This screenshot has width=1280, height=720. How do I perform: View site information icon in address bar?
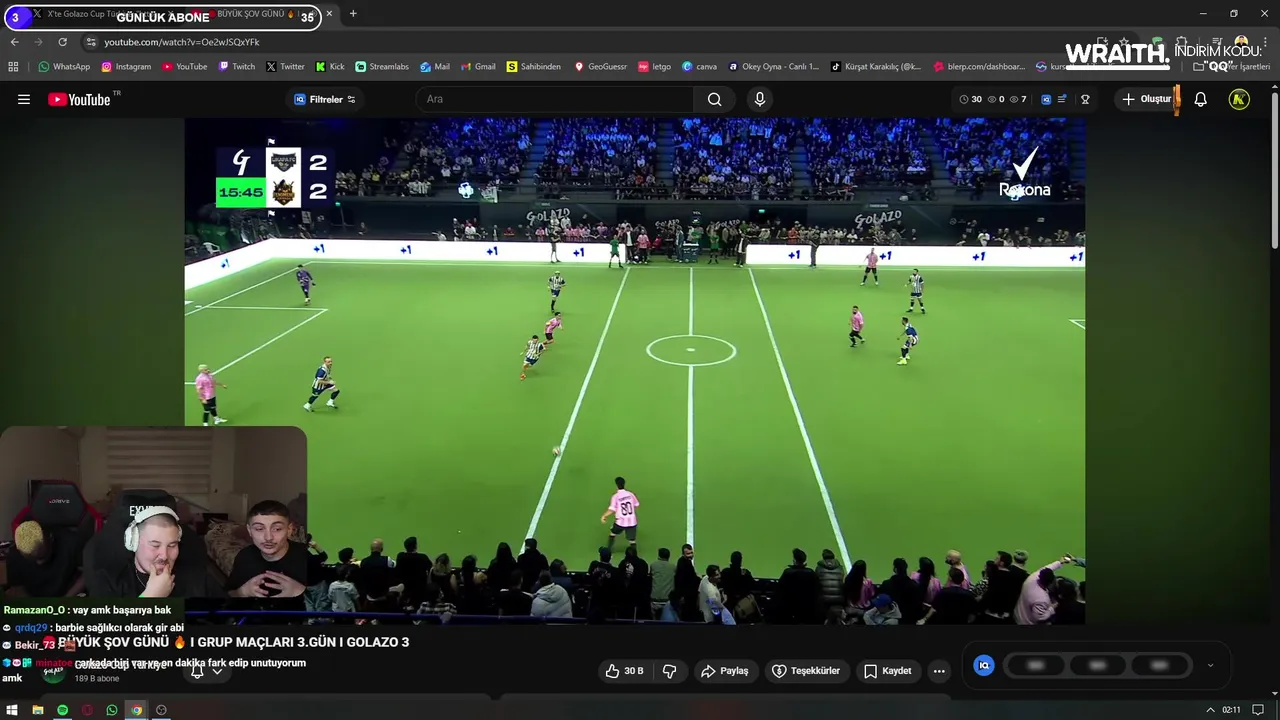pos(90,42)
